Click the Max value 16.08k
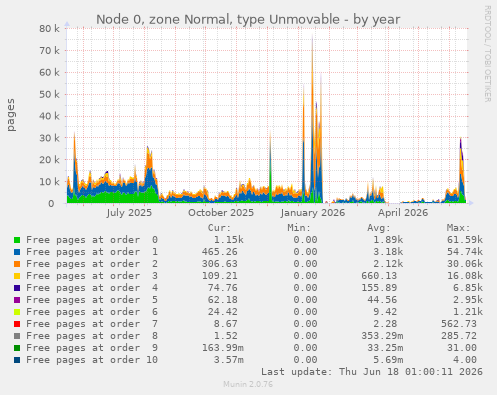 465,276
